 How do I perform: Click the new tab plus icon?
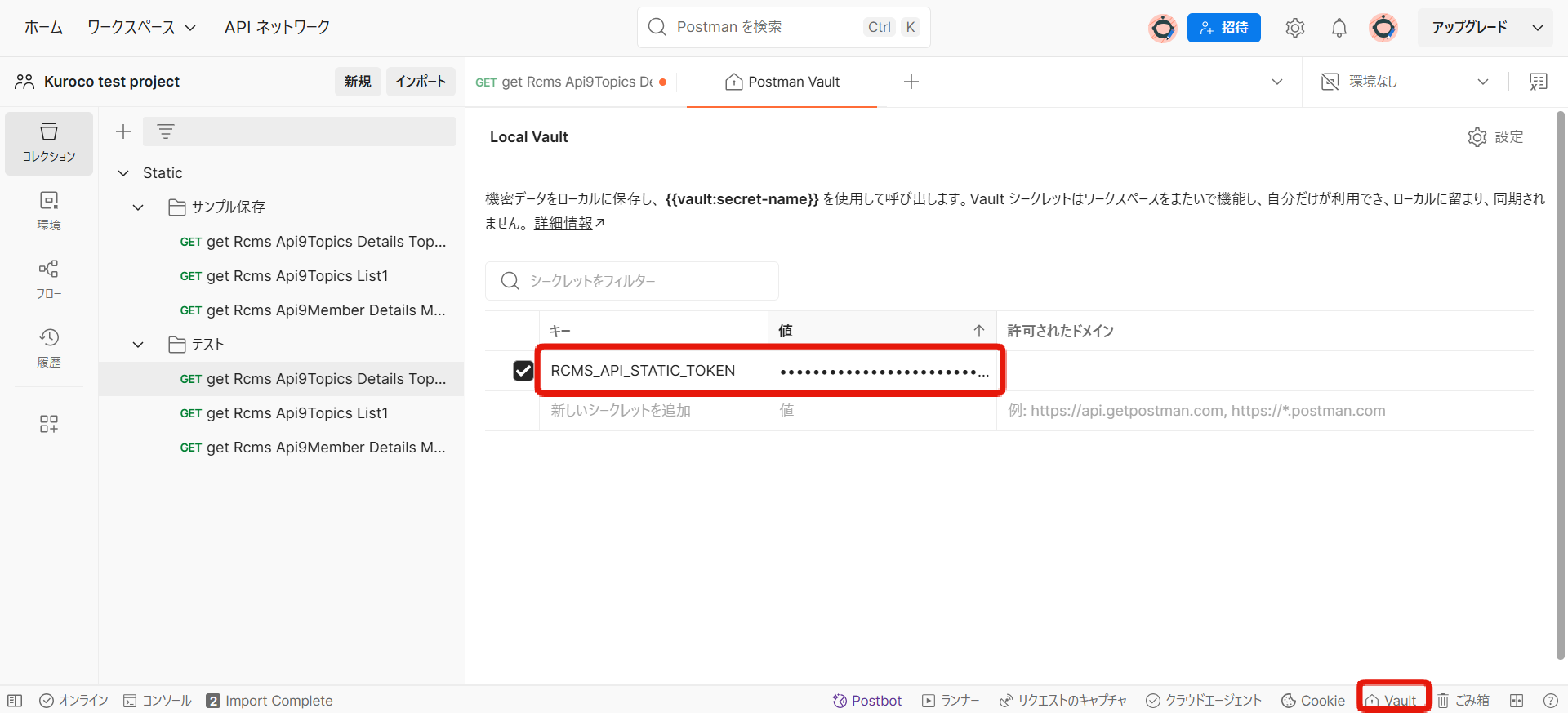[x=911, y=82]
